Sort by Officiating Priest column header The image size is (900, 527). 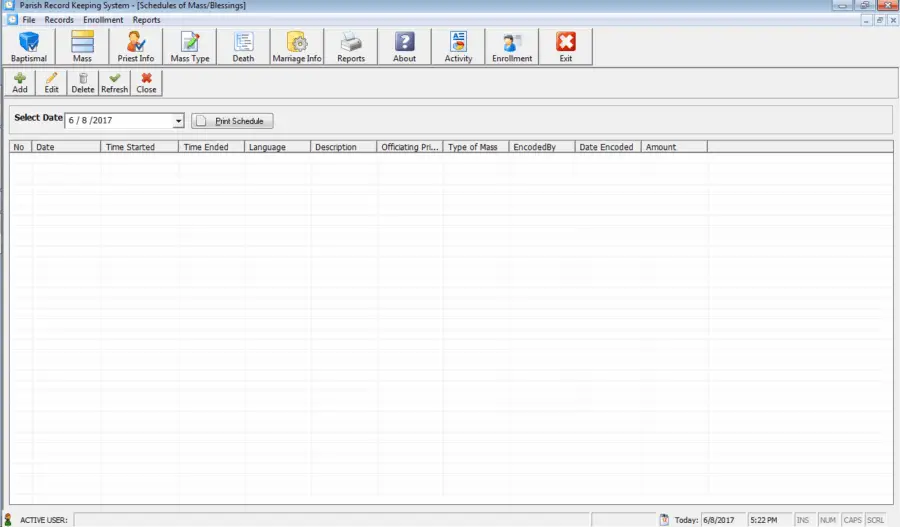(x=410, y=147)
